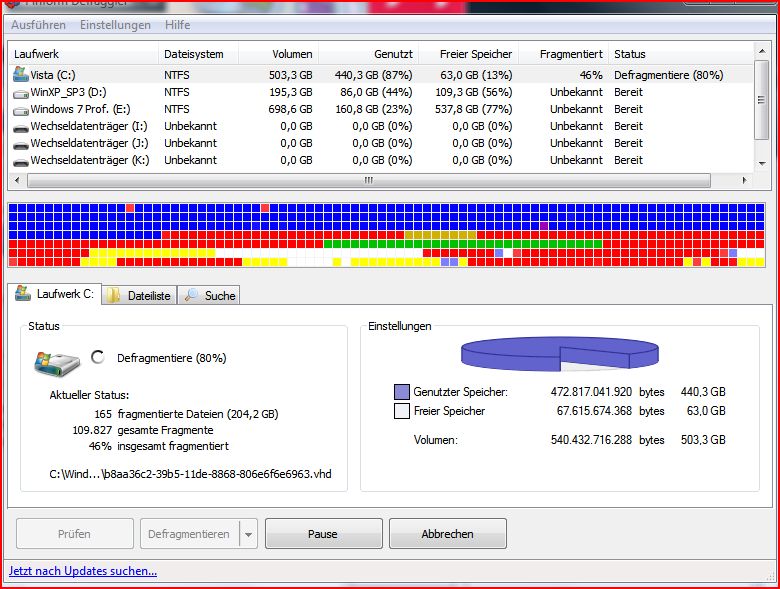Viewport: 780px width, 589px height.
Task: Sort by the Dateisystem column header
Action: click(198, 54)
